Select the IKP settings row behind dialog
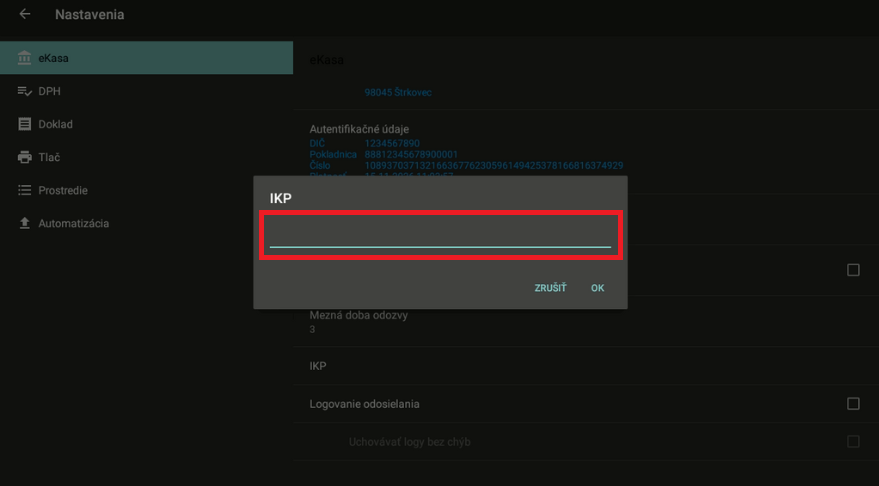 point(317,366)
